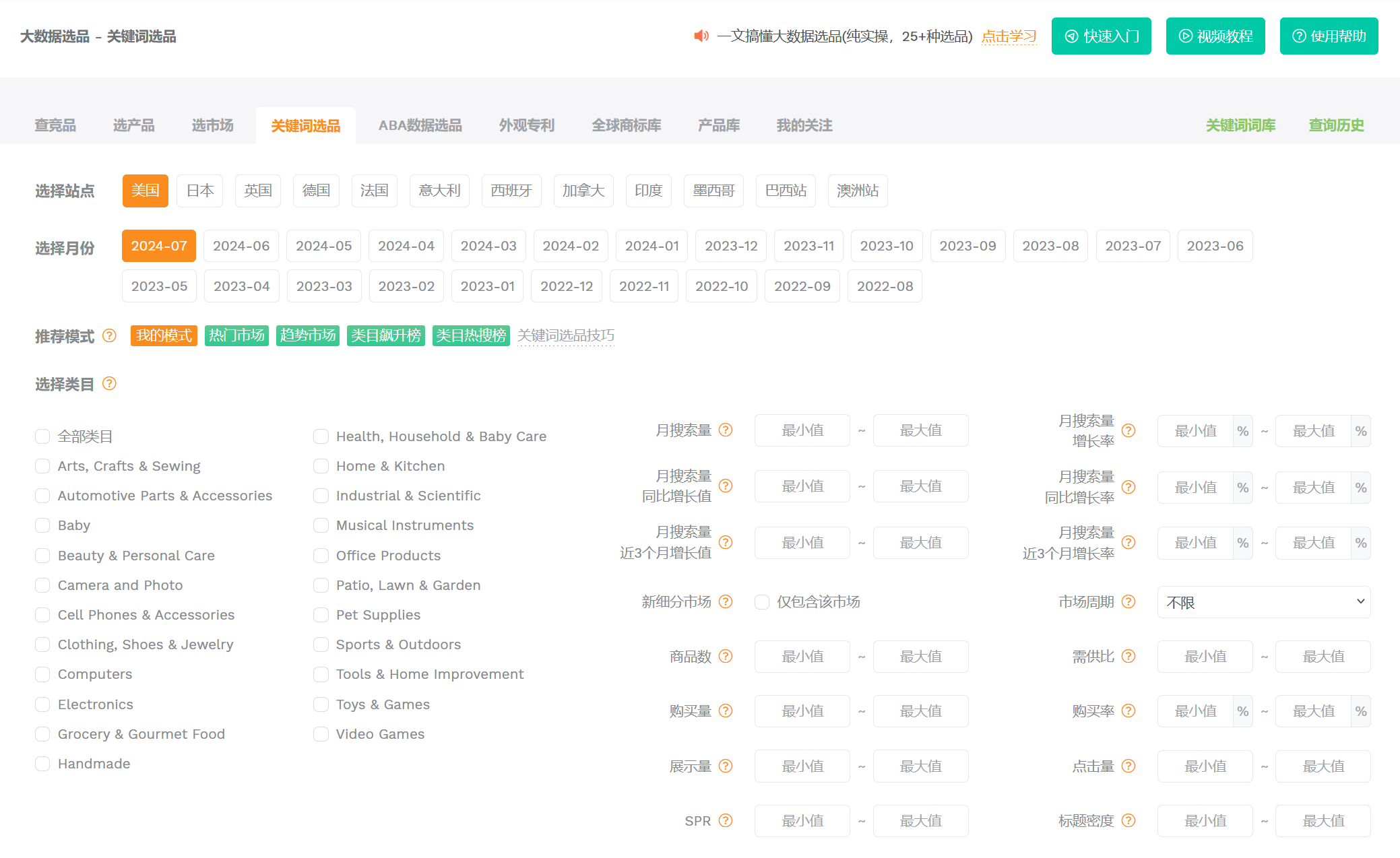Check the Baby category checkbox
This screenshot has width=1400, height=858.
click(x=42, y=525)
